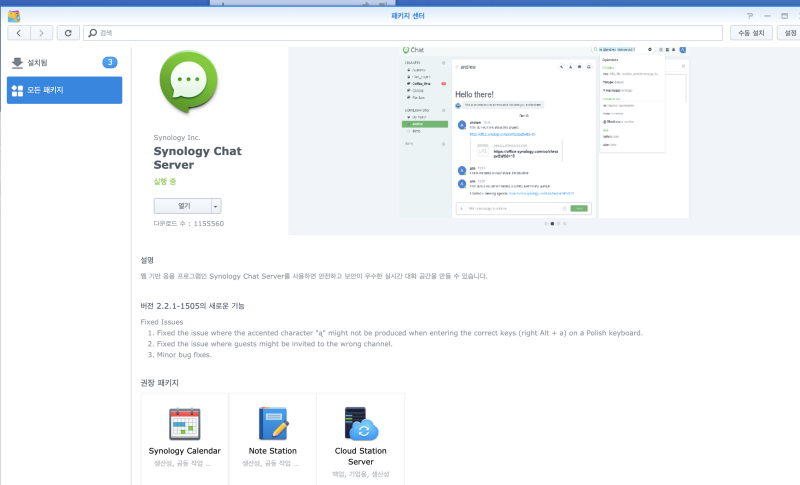Expand the dropdown arrow next to 열기
This screenshot has width=800, height=485.
click(216, 206)
